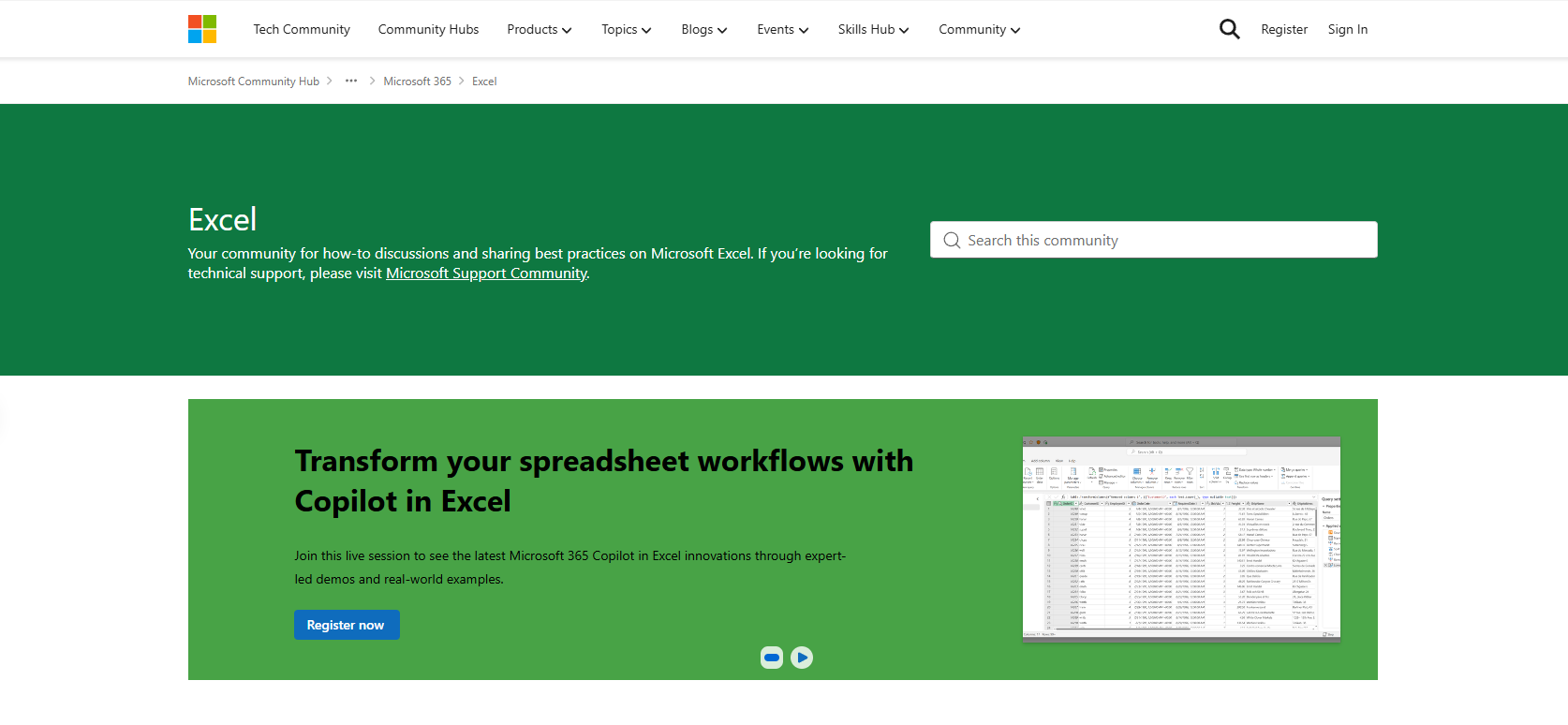Screen dimensions: 1568x725
Task: Open the Events dropdown menu
Action: point(783,29)
